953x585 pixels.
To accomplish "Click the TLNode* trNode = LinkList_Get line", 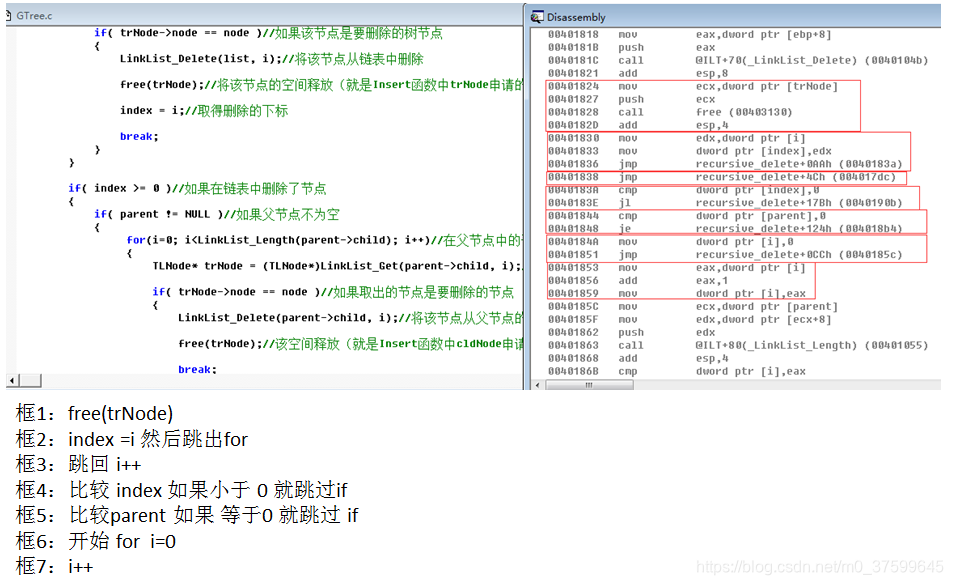I will pos(337,266).
